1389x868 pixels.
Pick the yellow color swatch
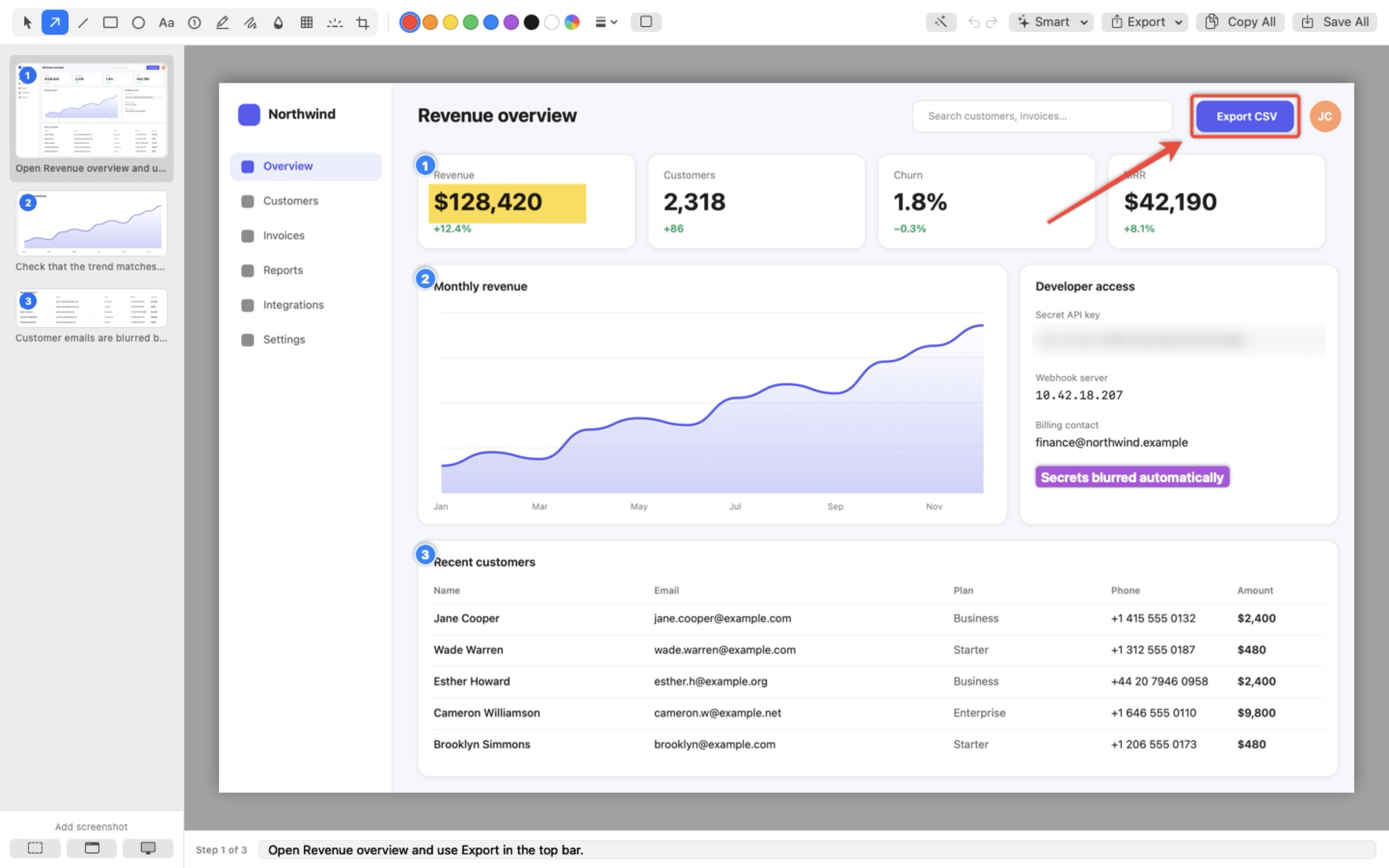450,22
